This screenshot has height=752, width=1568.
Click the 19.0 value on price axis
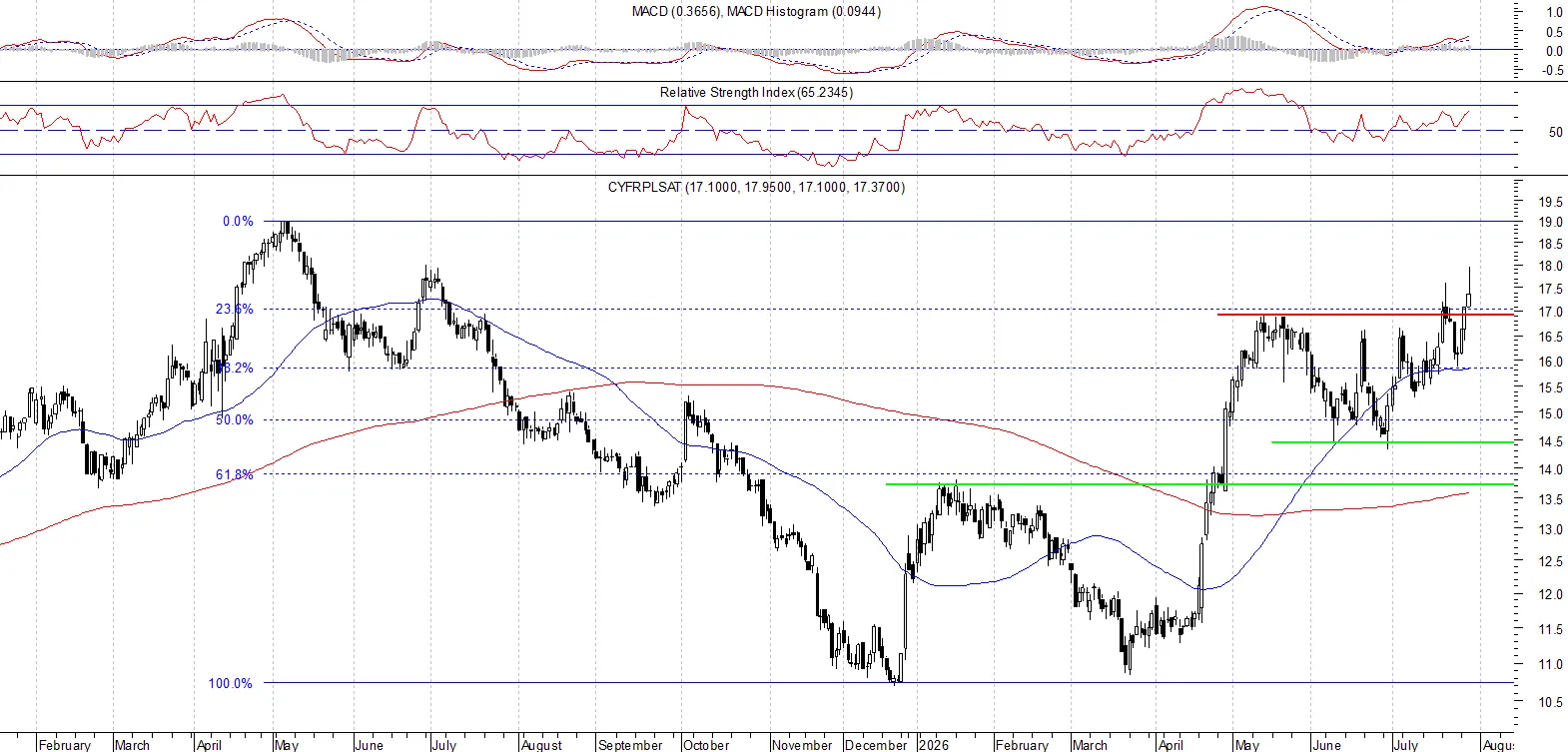1551,223
